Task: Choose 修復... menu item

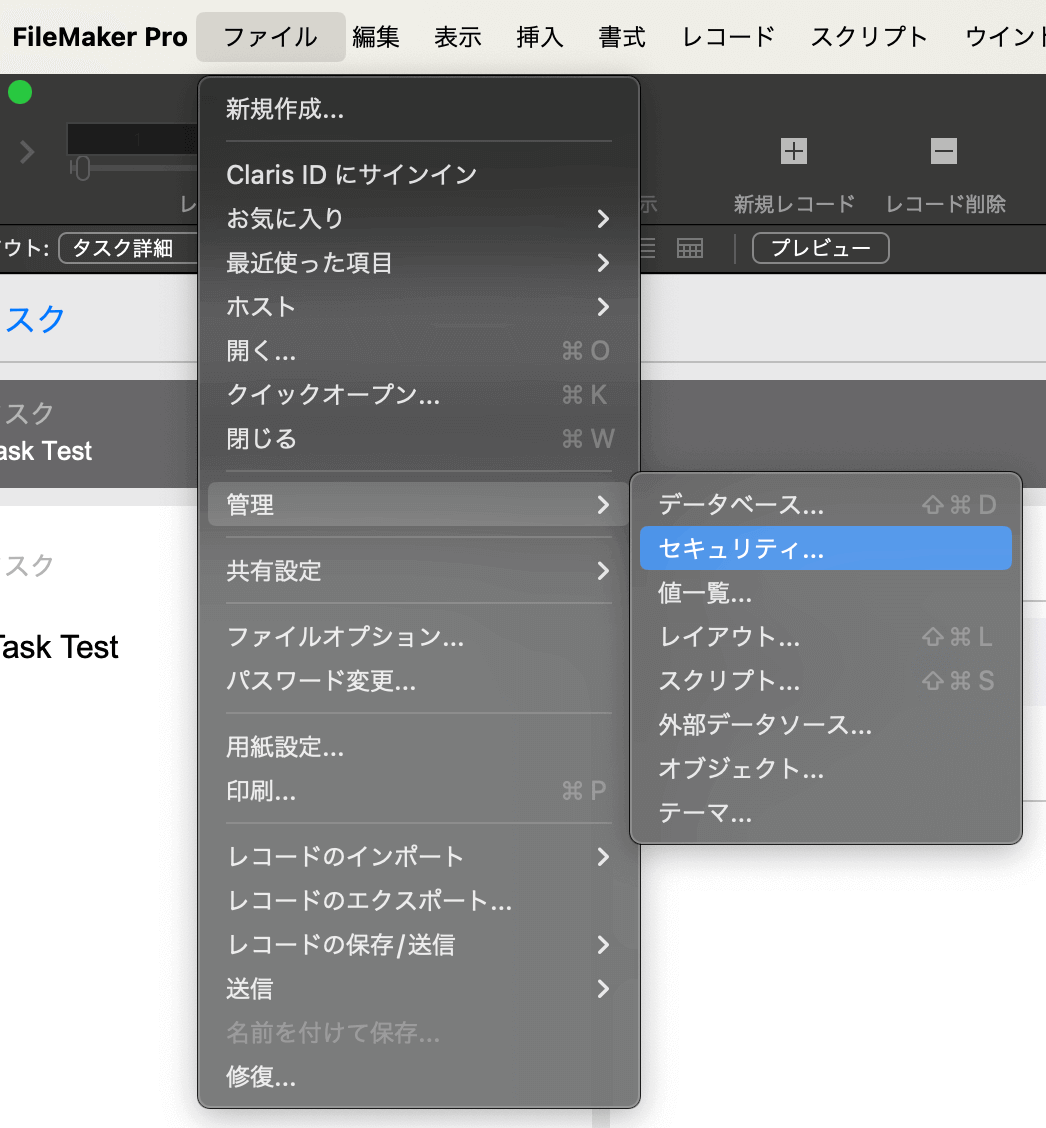Action: point(419,1077)
